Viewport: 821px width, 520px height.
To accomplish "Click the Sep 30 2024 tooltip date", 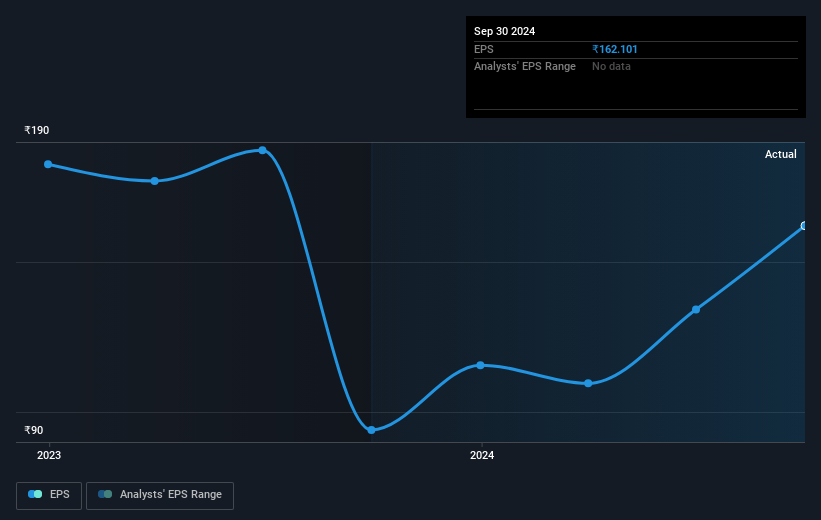I will coord(504,31).
